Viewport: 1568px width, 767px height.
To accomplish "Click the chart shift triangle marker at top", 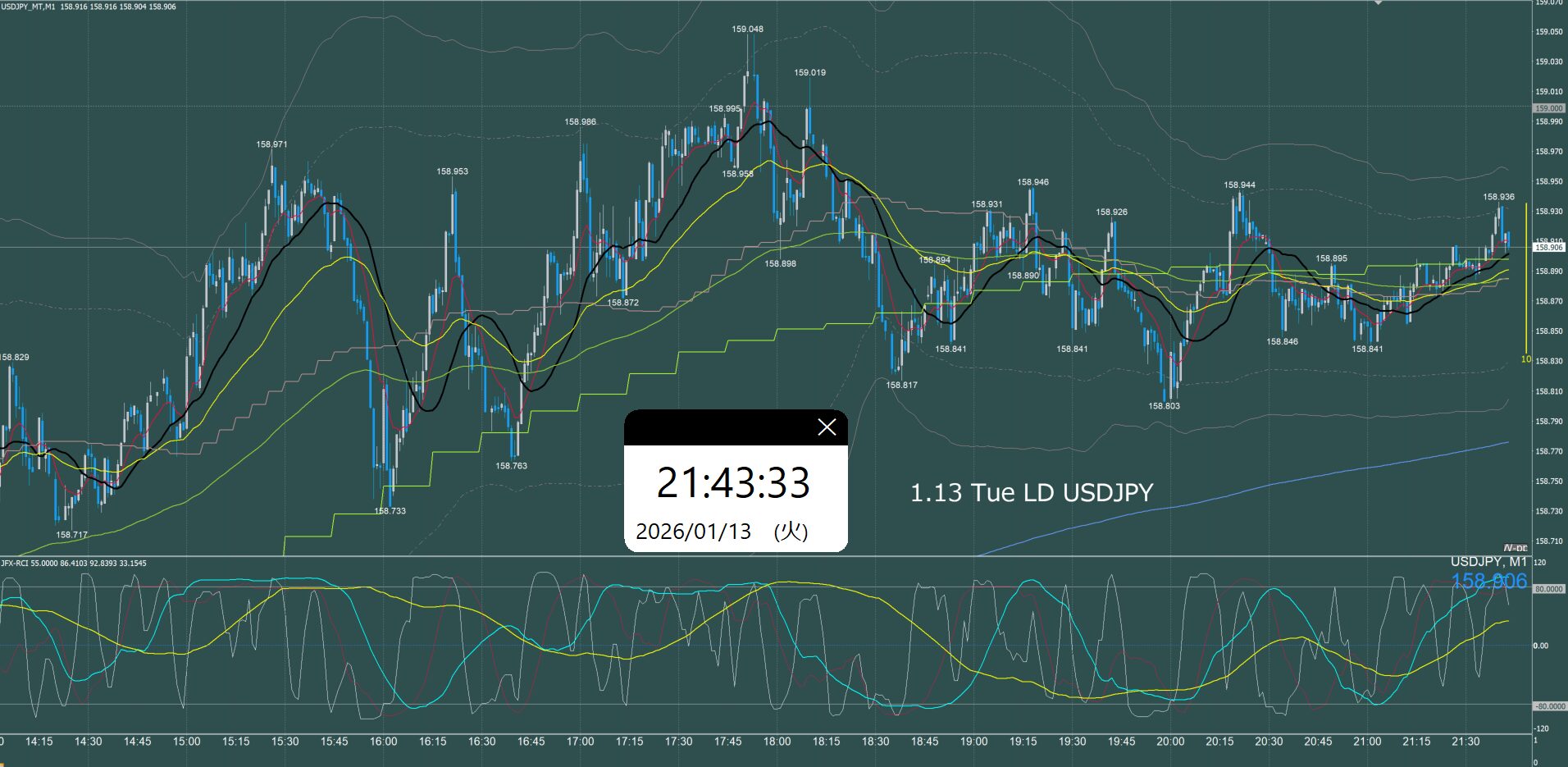I will (x=1379, y=3).
